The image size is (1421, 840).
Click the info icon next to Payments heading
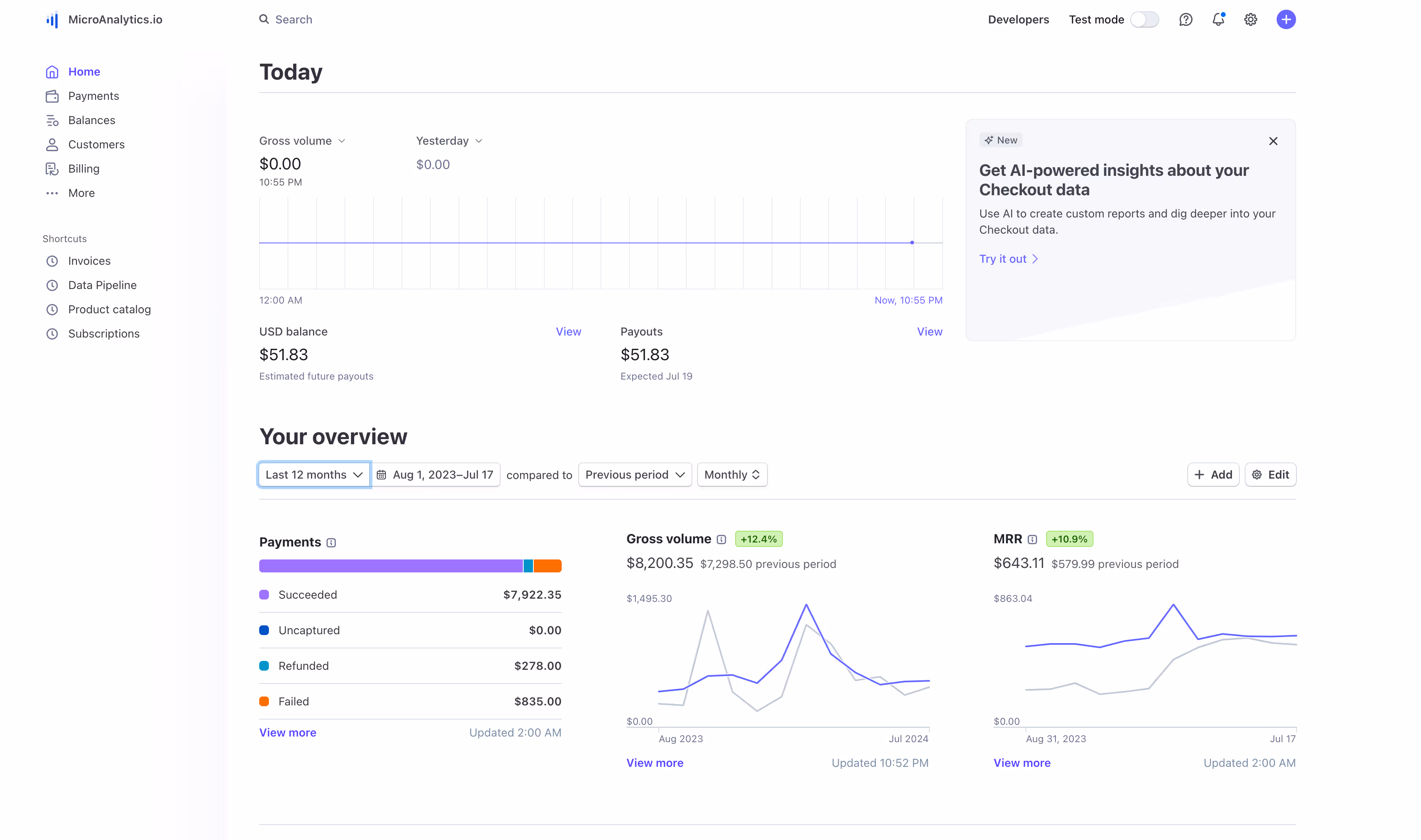coord(332,543)
